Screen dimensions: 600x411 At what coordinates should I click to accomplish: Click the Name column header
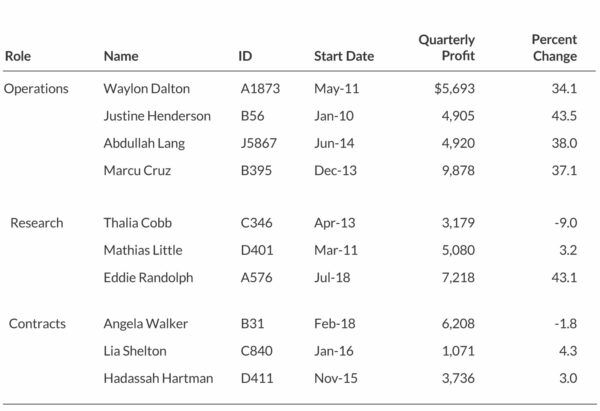tap(121, 56)
